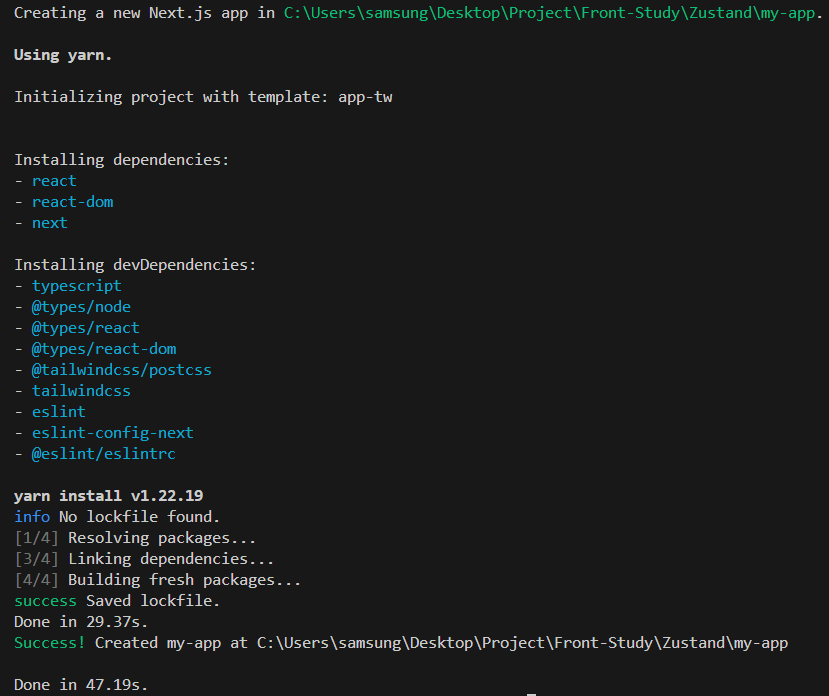Select the '@types/node' devDependency
Image resolution: width=829 pixels, height=696 pixels.
tap(81, 307)
